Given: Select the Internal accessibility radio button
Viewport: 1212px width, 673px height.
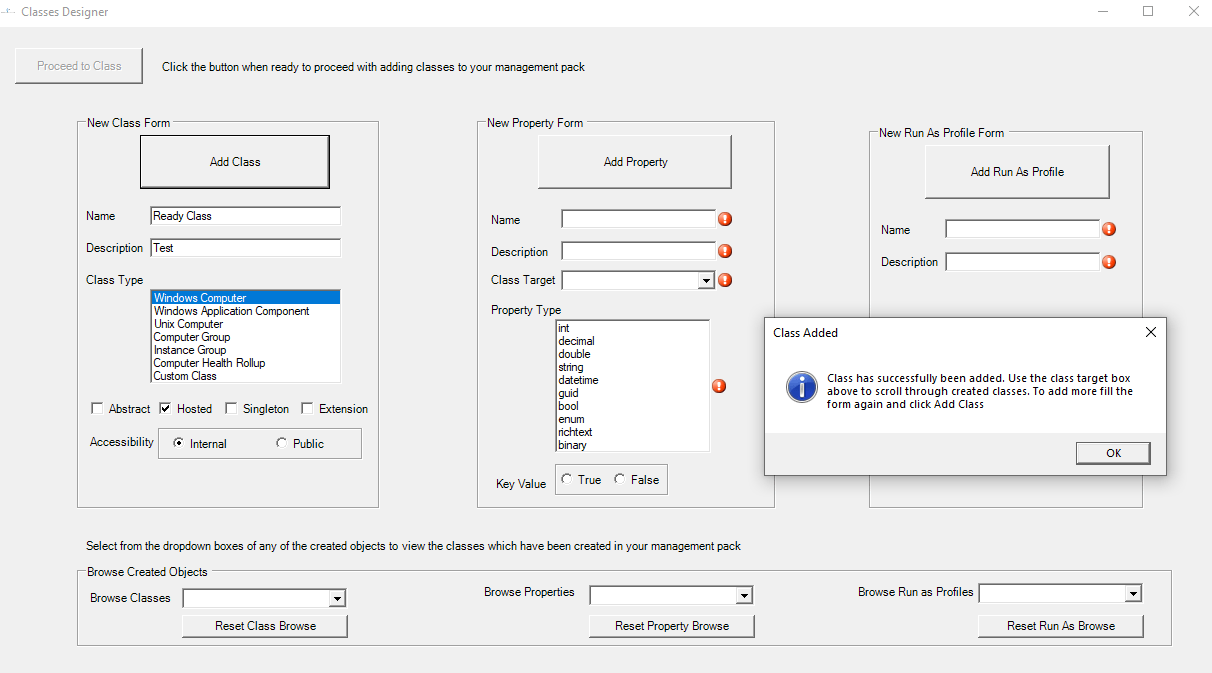Looking at the screenshot, I should tap(178, 443).
